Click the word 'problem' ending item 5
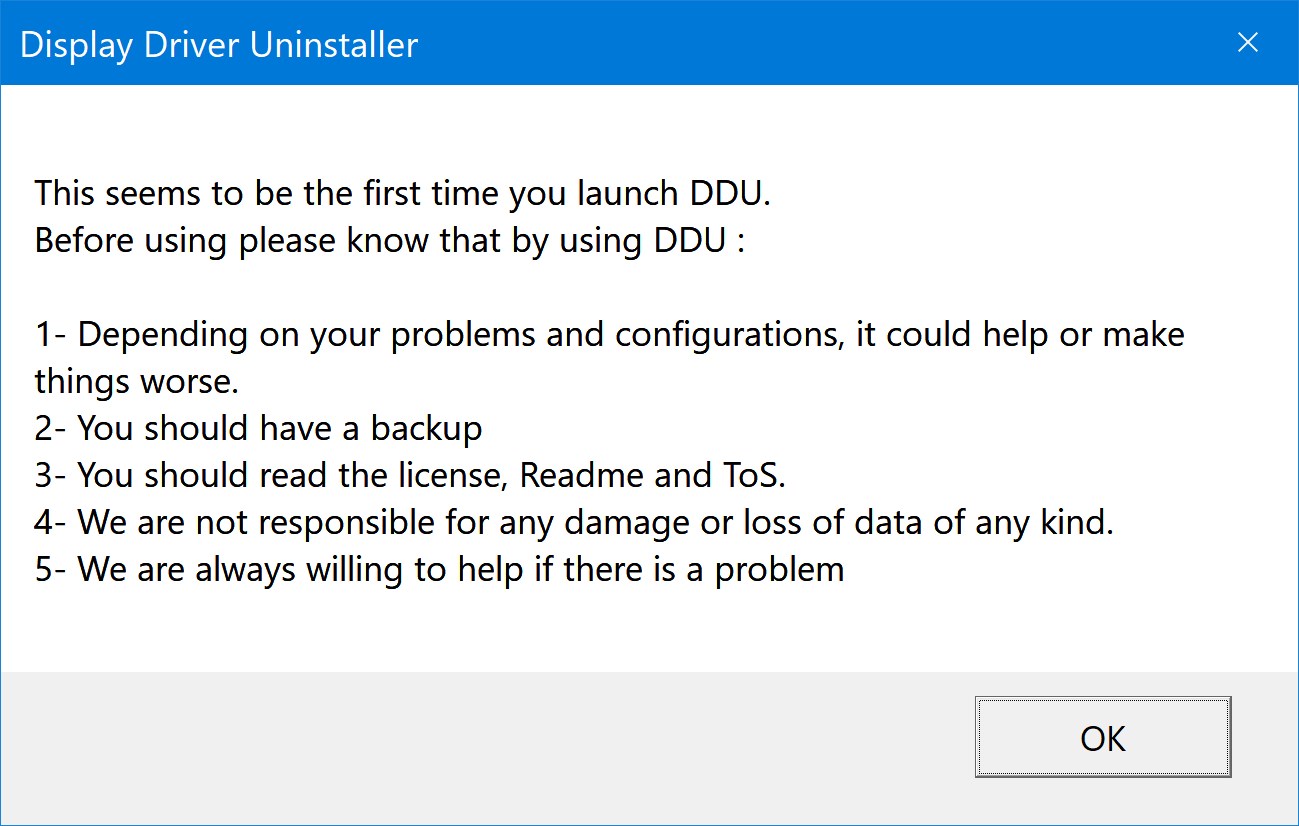The width and height of the screenshot is (1299, 826). 779,571
